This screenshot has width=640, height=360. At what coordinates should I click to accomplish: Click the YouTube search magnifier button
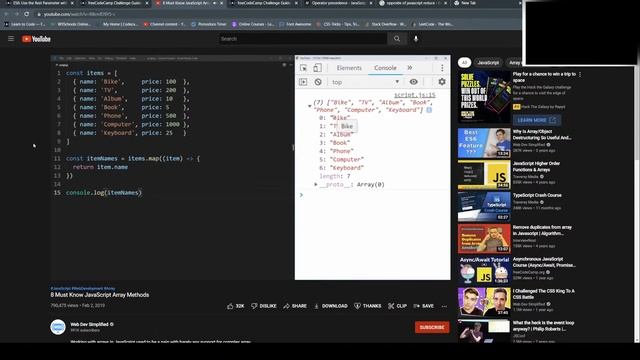tap(397, 39)
